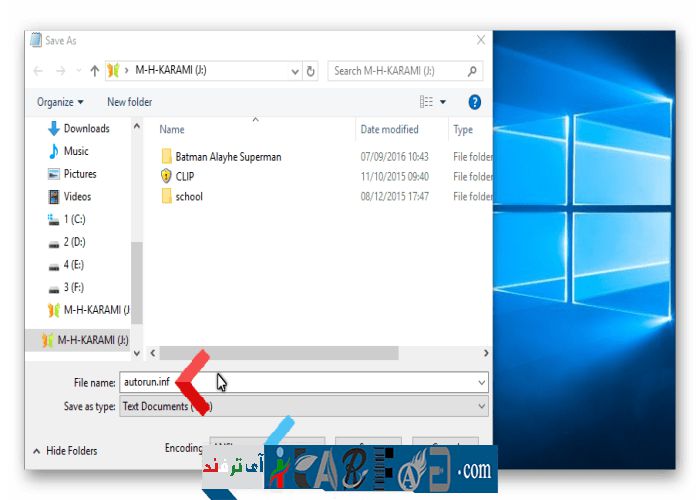This screenshot has height=500, width=700.
Task: Expand the File name history dropdown
Action: pos(482,383)
